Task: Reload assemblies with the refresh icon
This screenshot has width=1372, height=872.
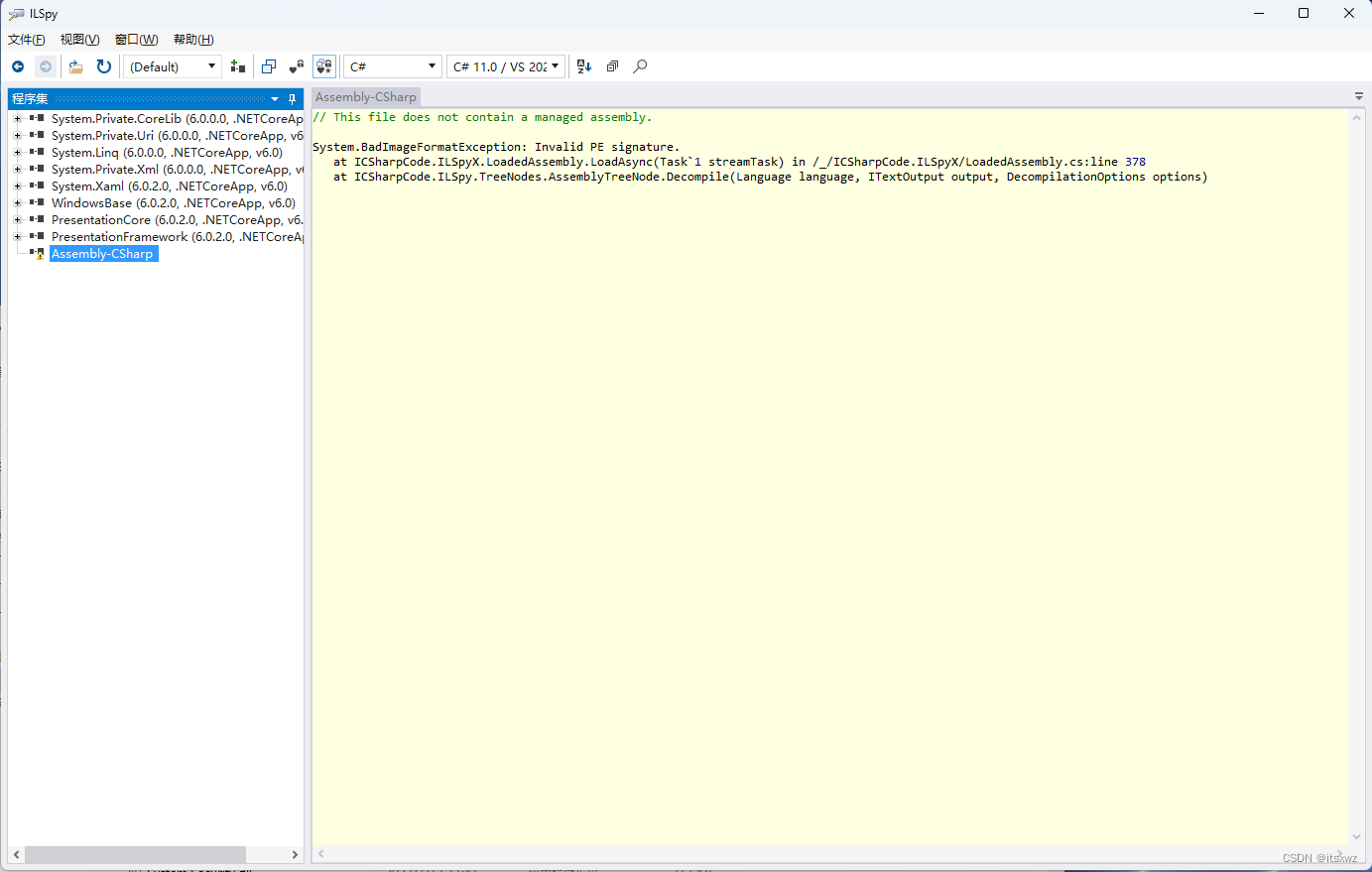Action: tap(104, 66)
